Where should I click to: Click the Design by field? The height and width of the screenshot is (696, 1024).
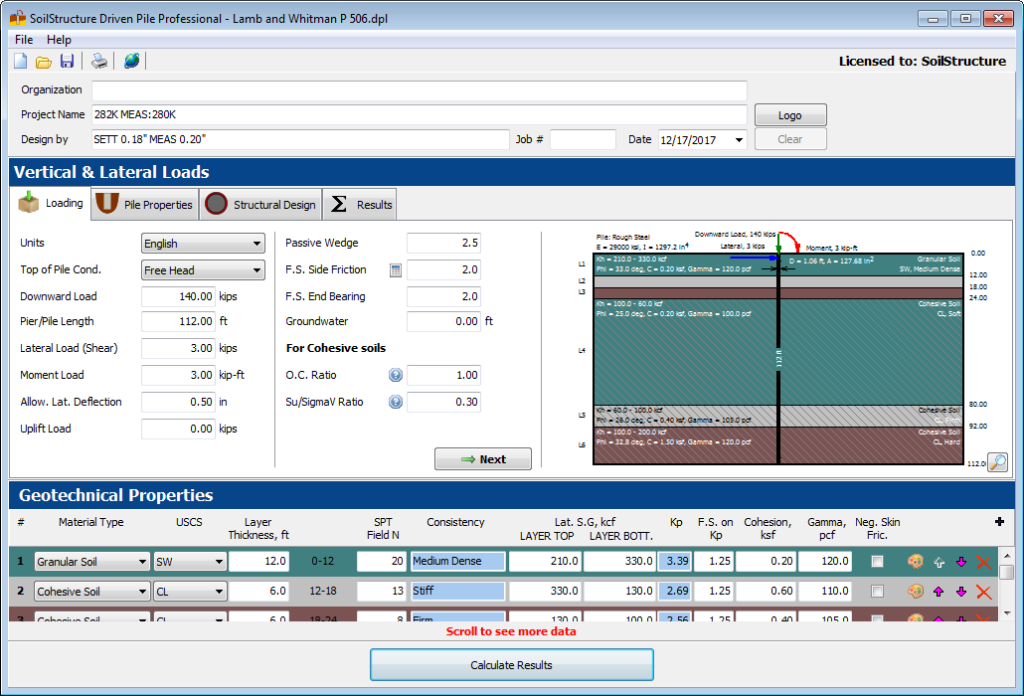(300, 139)
